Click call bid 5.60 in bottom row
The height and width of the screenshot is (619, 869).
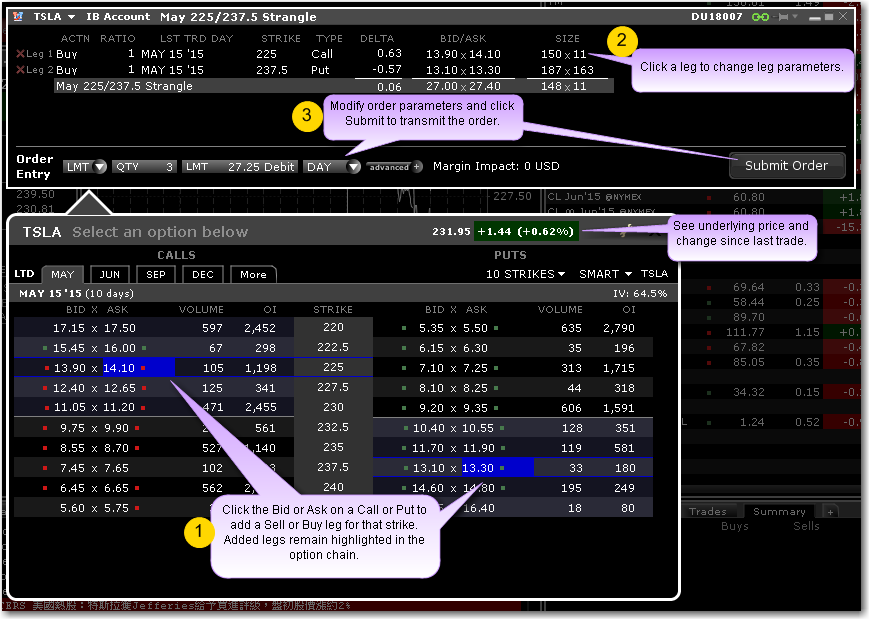click(72, 508)
